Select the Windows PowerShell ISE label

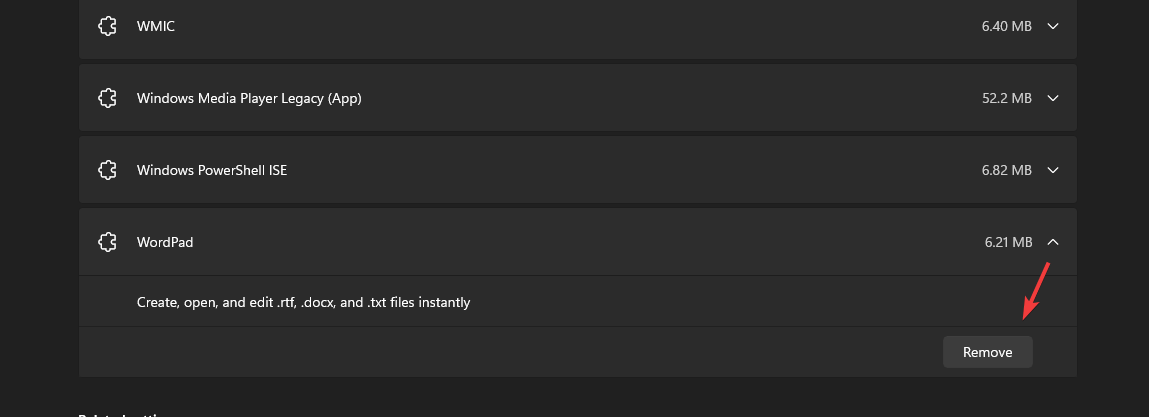click(212, 170)
